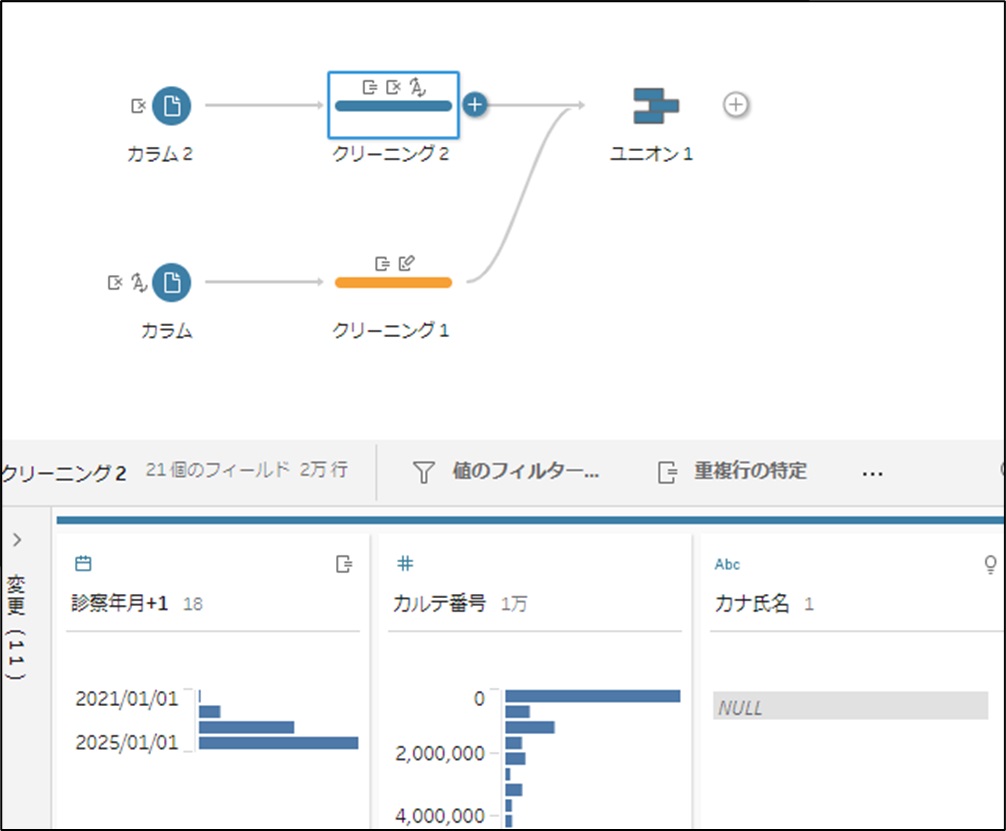Click the remove-field icon left of カラム 2
This screenshot has width=1006, height=831.
pyautogui.click(x=138, y=105)
